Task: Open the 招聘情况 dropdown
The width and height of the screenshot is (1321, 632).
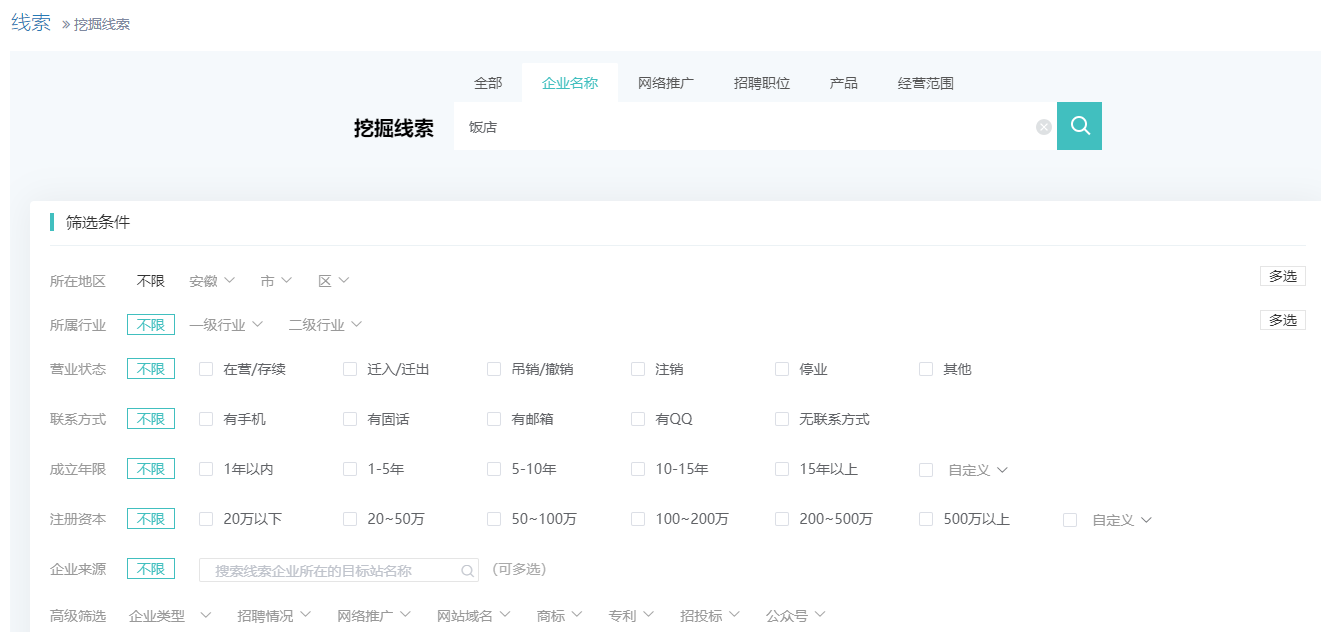Action: click(274, 616)
